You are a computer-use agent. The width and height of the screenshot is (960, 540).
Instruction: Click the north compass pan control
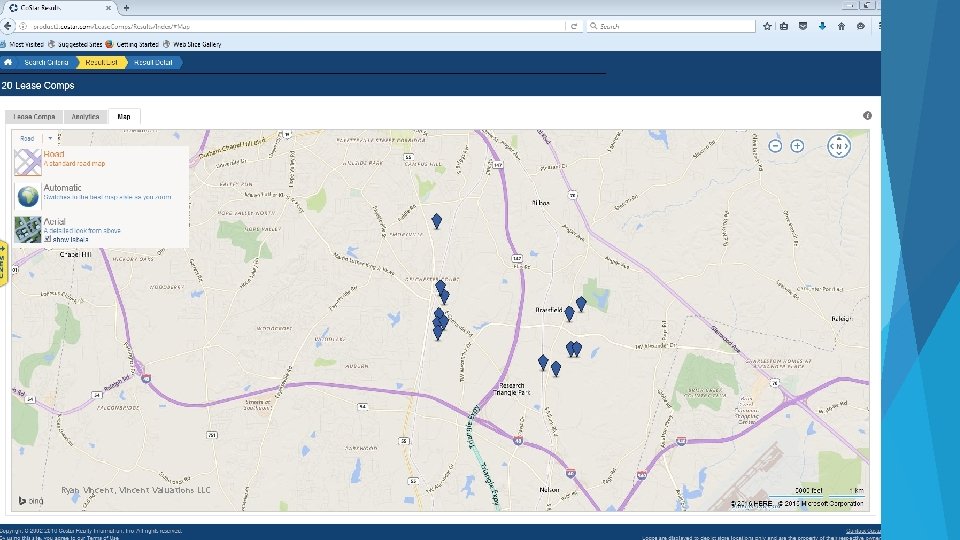(839, 146)
